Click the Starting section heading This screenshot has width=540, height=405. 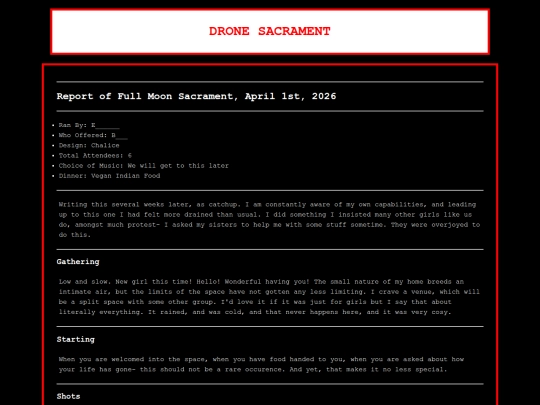[75, 340]
